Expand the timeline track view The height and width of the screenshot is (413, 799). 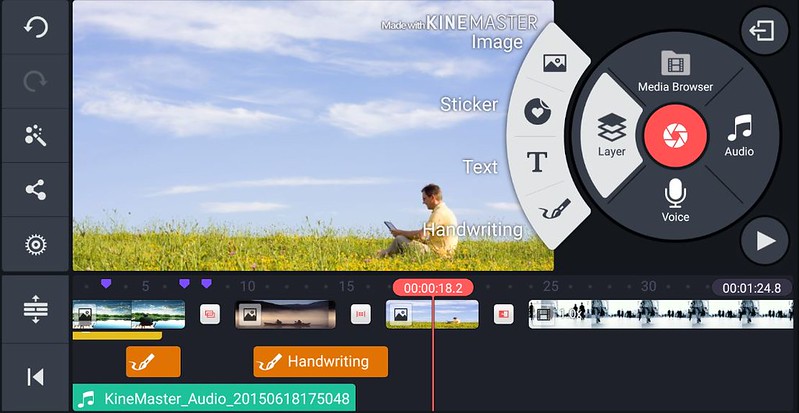pyautogui.click(x=35, y=309)
